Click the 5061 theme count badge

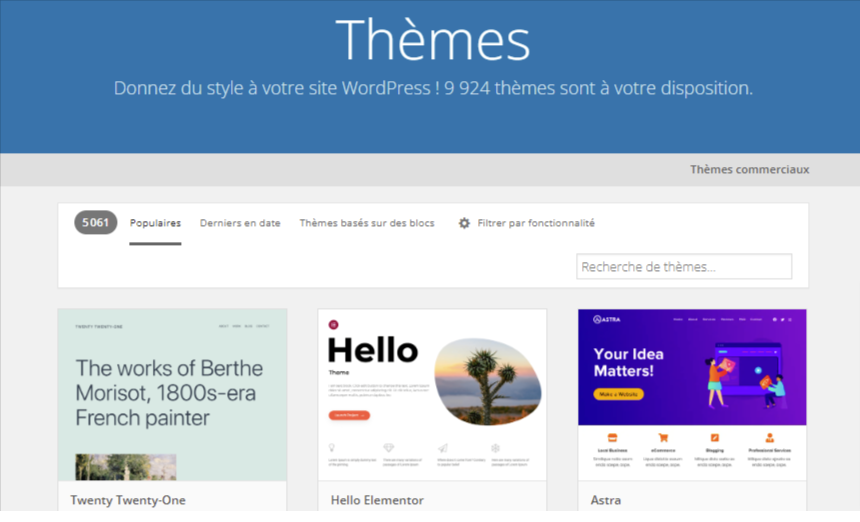tap(95, 222)
